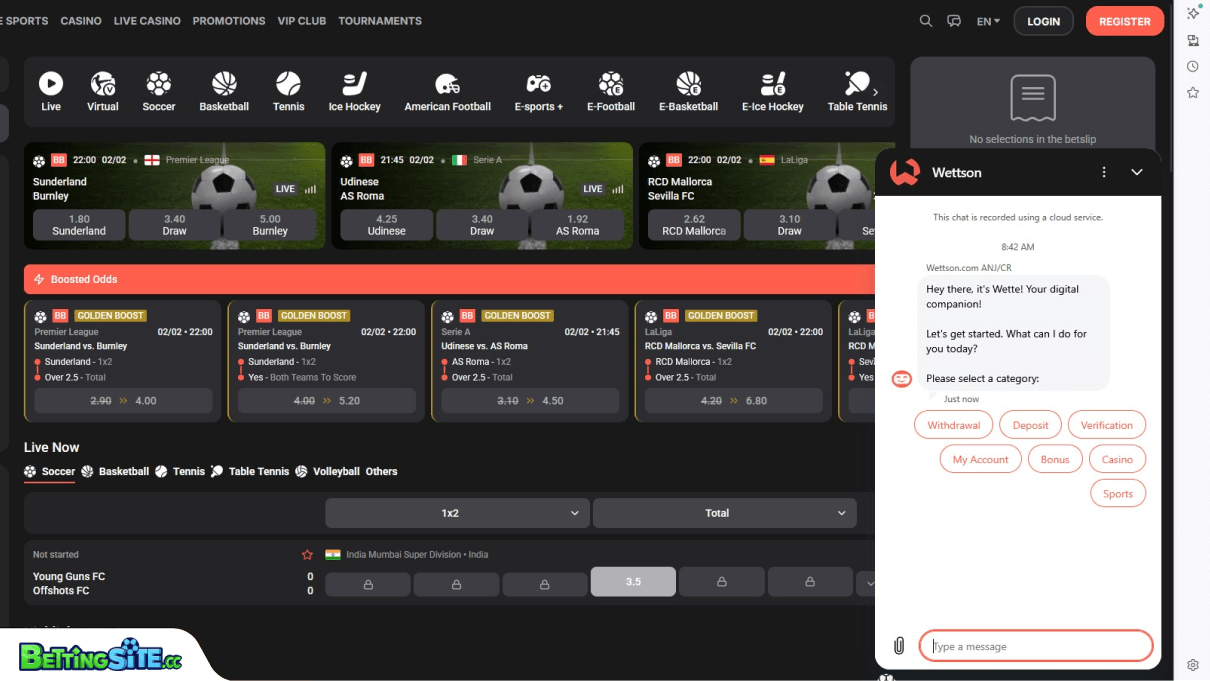Pick the Verification chat category

tap(1106, 425)
